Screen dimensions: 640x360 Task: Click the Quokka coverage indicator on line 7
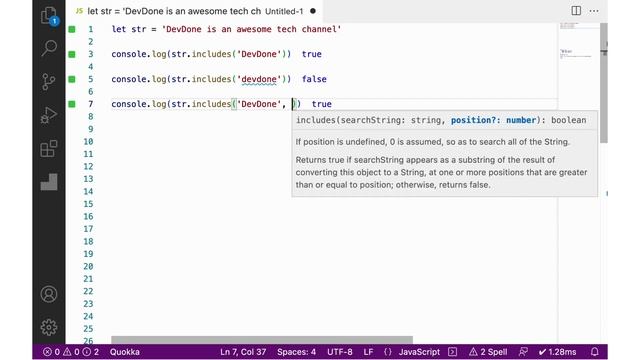[x=72, y=104]
